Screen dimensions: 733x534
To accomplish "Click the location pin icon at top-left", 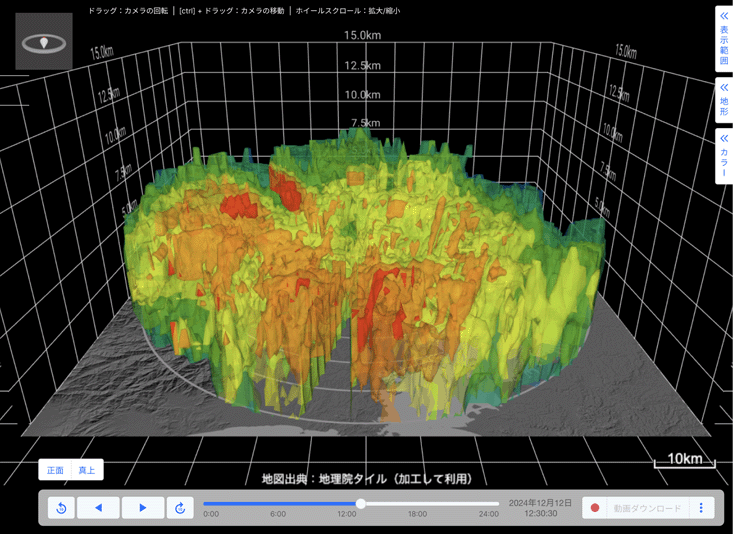I will 44,42.
